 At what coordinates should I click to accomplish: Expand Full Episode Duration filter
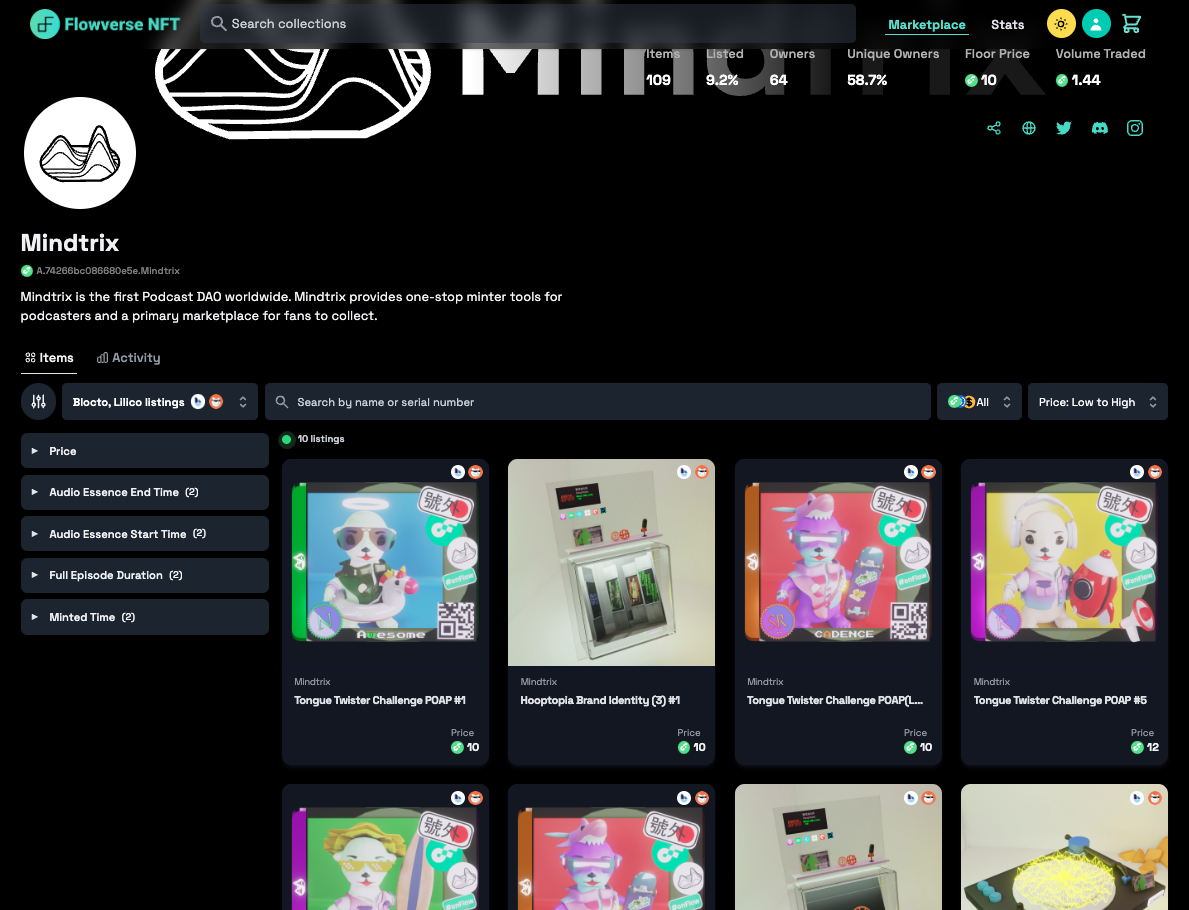[145, 575]
